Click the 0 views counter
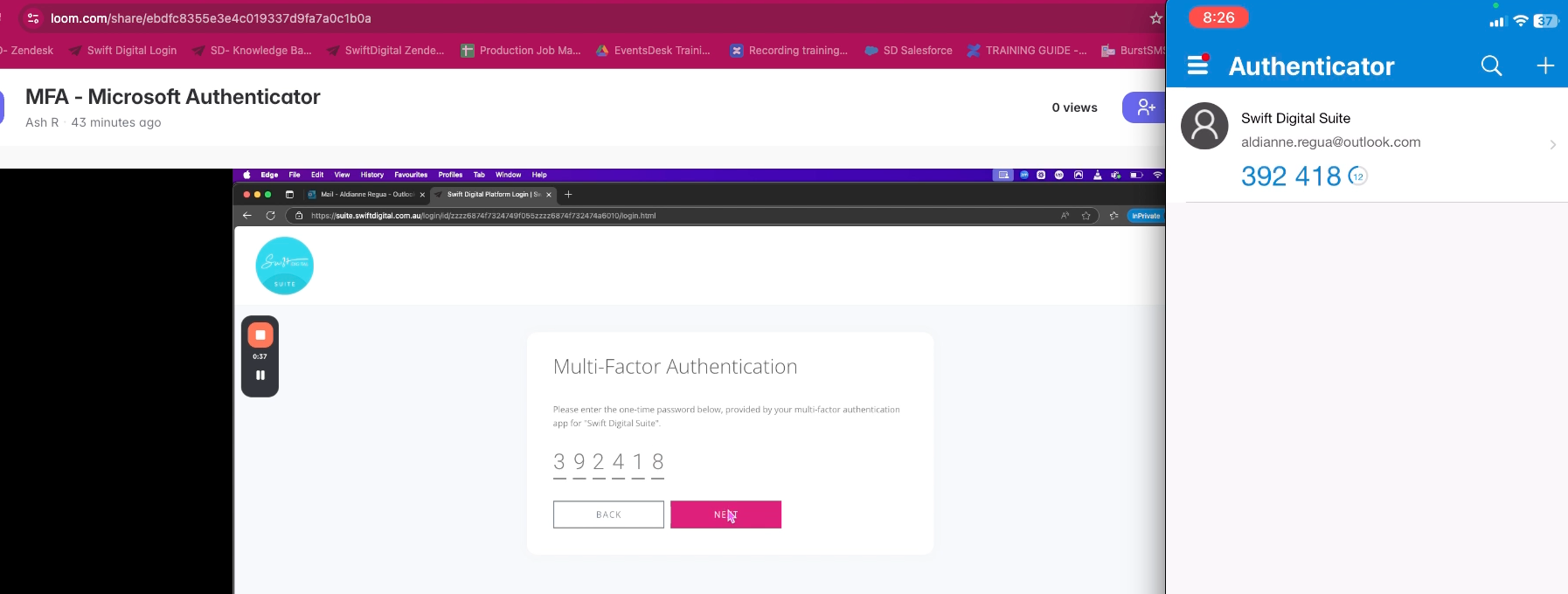 coord(1074,107)
